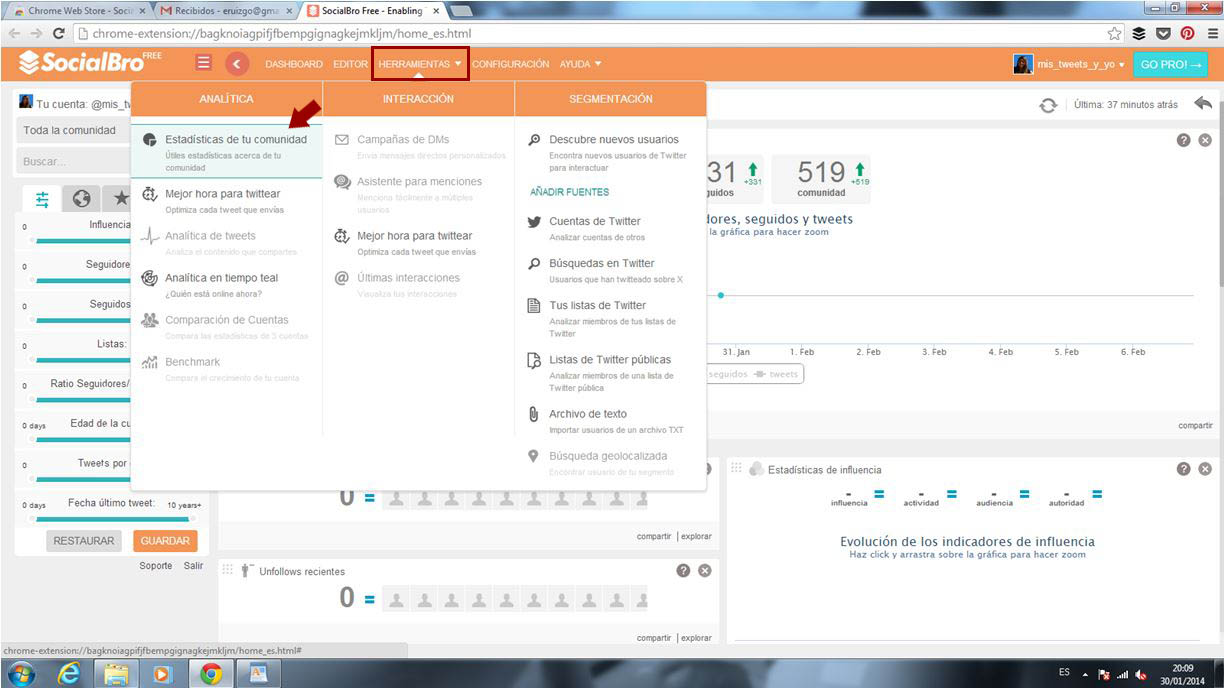1224x688 pixels.
Task: Open the globe tab in filter panel
Action: pyautogui.click(x=82, y=198)
